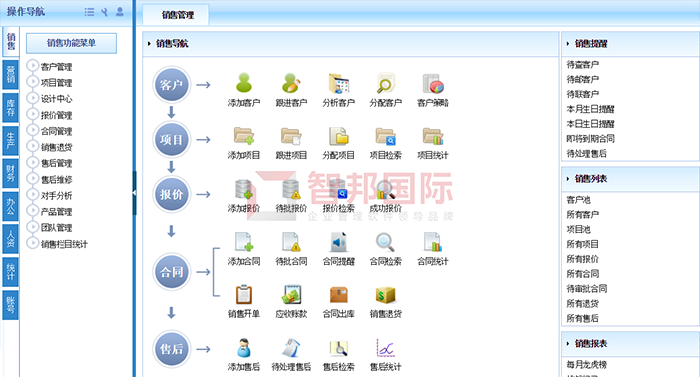Click the round 合同 stage button
The height and width of the screenshot is (377, 700).
[x=171, y=272]
